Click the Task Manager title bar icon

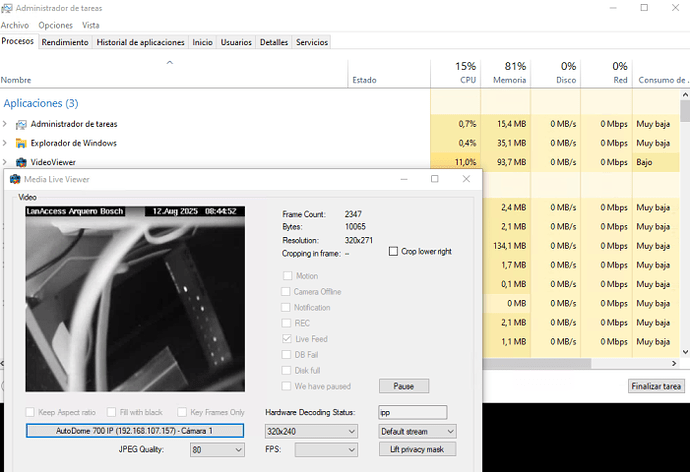point(8,8)
